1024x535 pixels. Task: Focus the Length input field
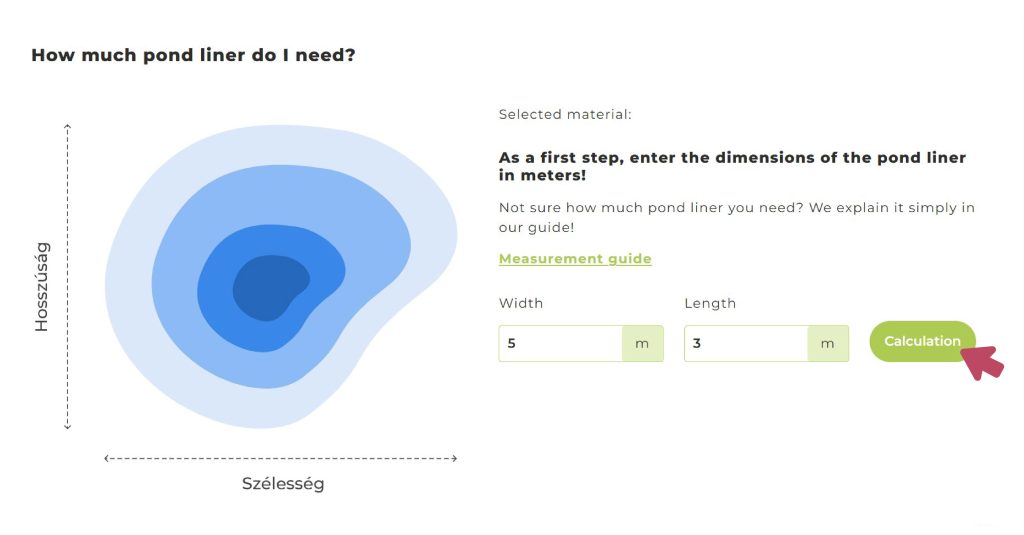tap(745, 343)
